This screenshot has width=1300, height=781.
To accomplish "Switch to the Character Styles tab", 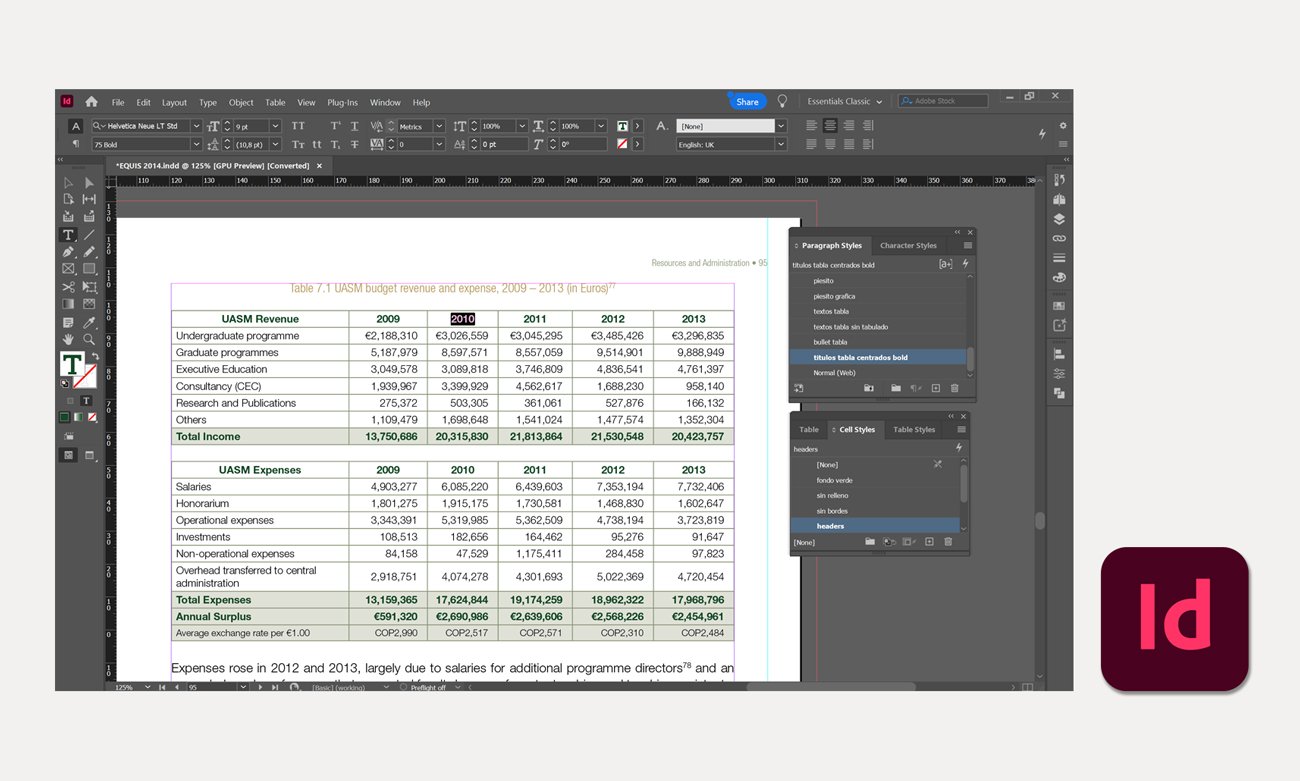I will click(x=908, y=245).
